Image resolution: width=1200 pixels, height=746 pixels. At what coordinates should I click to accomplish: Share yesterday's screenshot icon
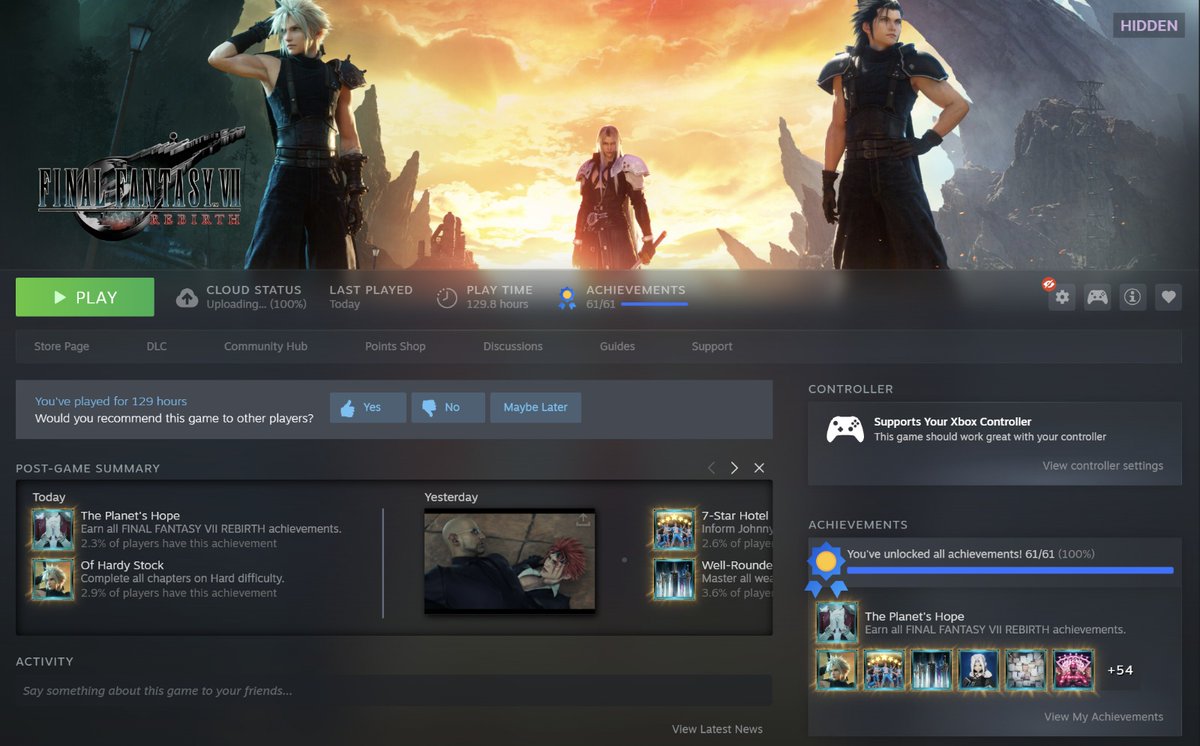coord(583,520)
